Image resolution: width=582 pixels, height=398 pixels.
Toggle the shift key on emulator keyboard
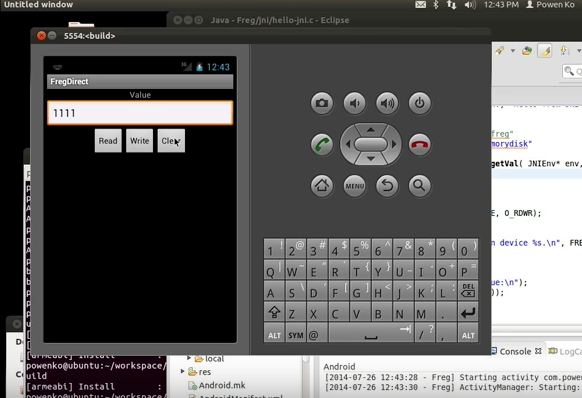tap(274, 312)
